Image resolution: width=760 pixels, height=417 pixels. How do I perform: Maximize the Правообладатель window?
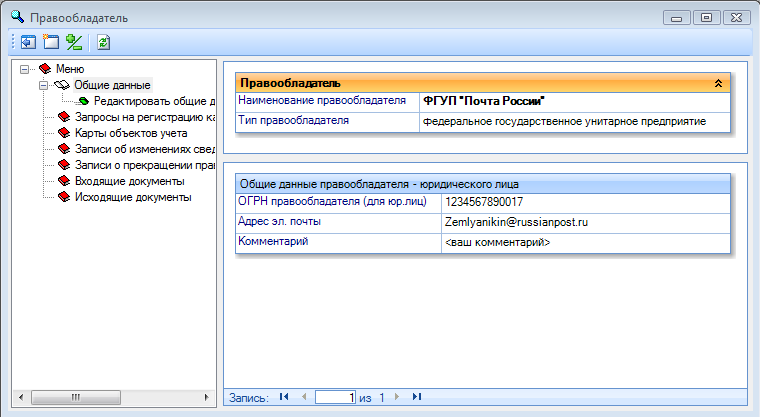[707, 18]
